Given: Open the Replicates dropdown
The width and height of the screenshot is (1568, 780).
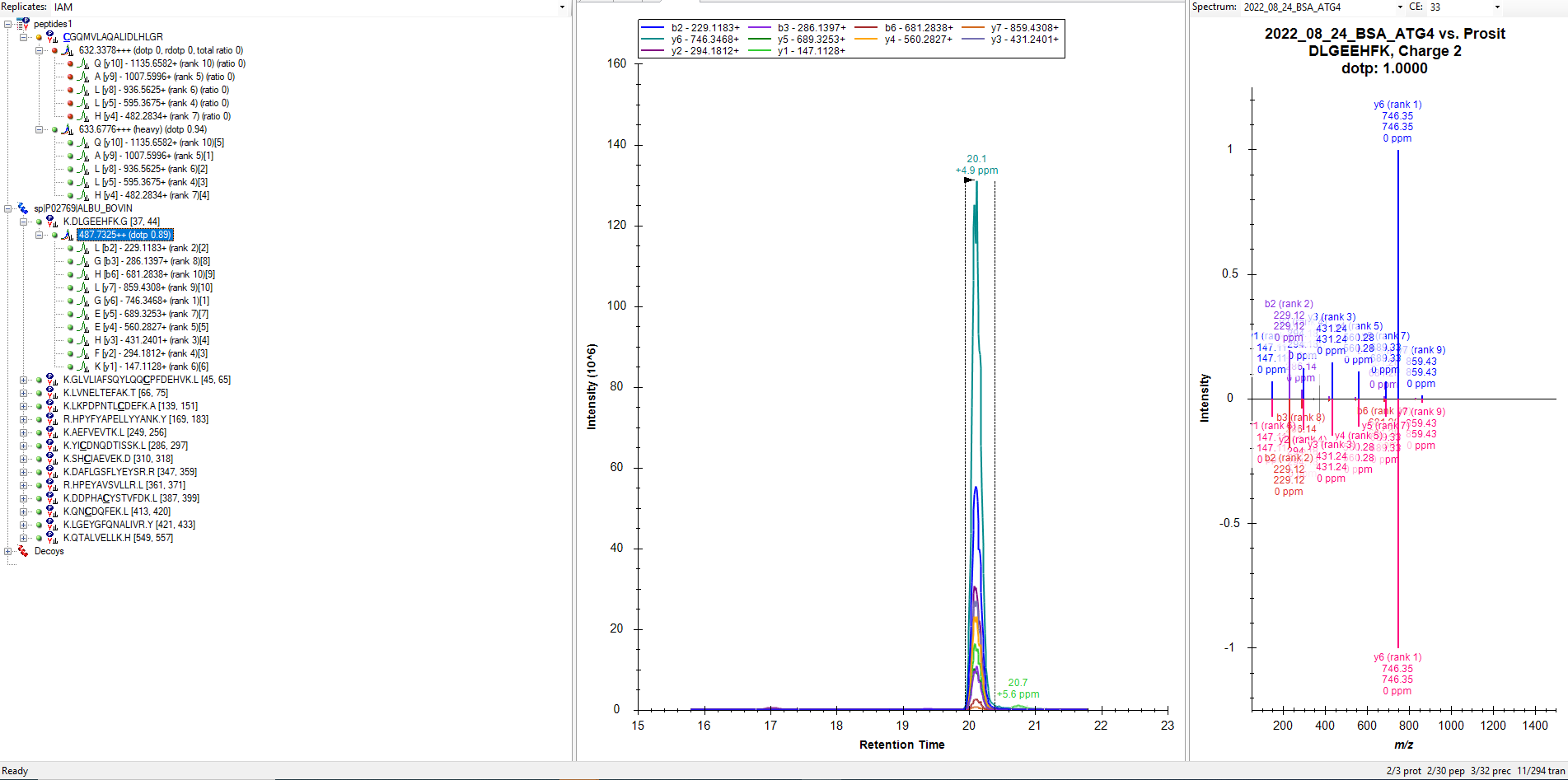Looking at the screenshot, I should (562, 7).
